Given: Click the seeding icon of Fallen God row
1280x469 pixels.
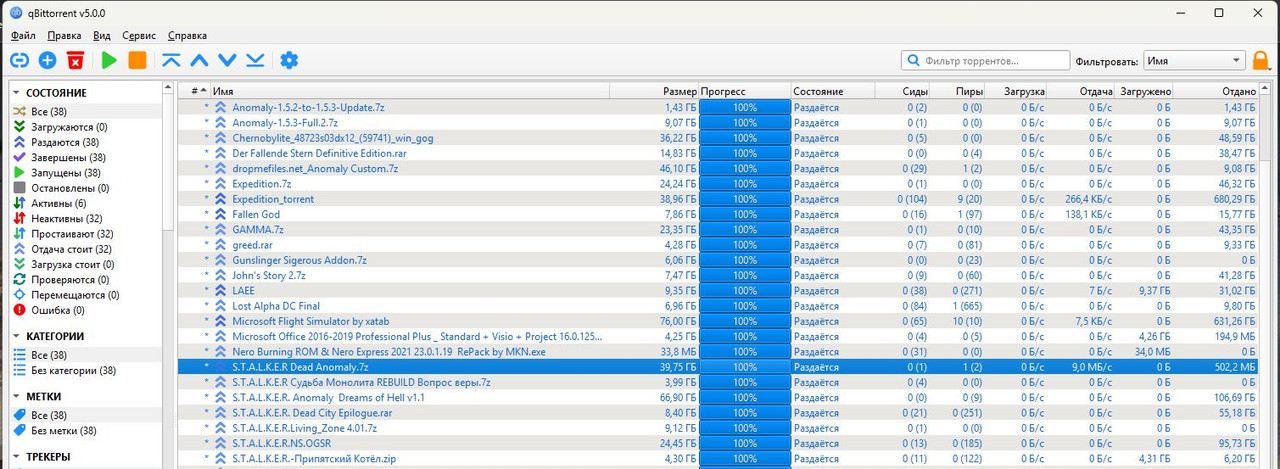Looking at the screenshot, I should pyautogui.click(x=220, y=214).
